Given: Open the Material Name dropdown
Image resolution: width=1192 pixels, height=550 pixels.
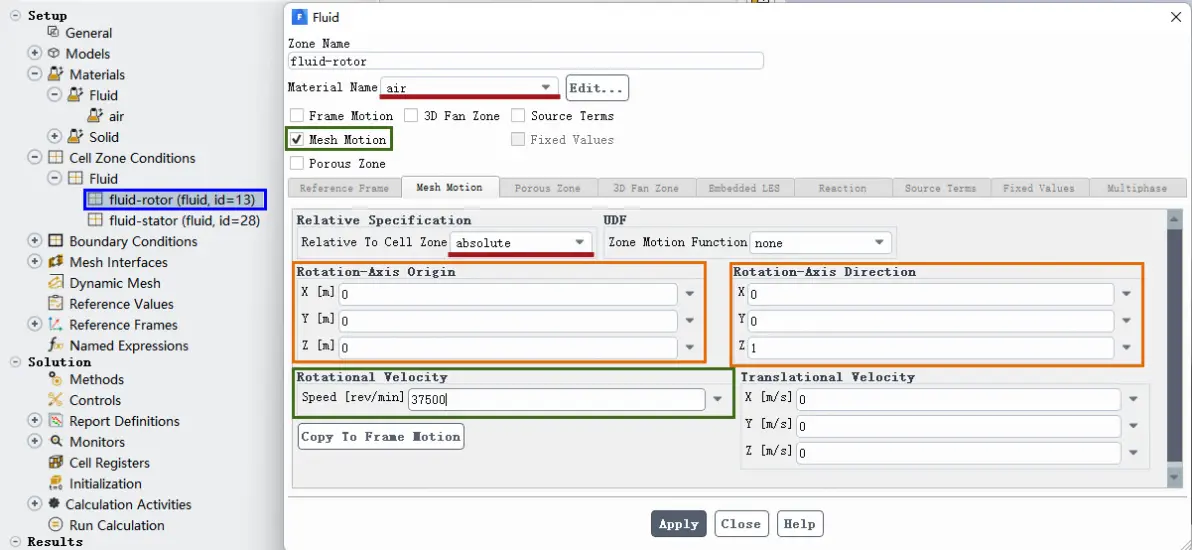Looking at the screenshot, I should pos(469,87).
